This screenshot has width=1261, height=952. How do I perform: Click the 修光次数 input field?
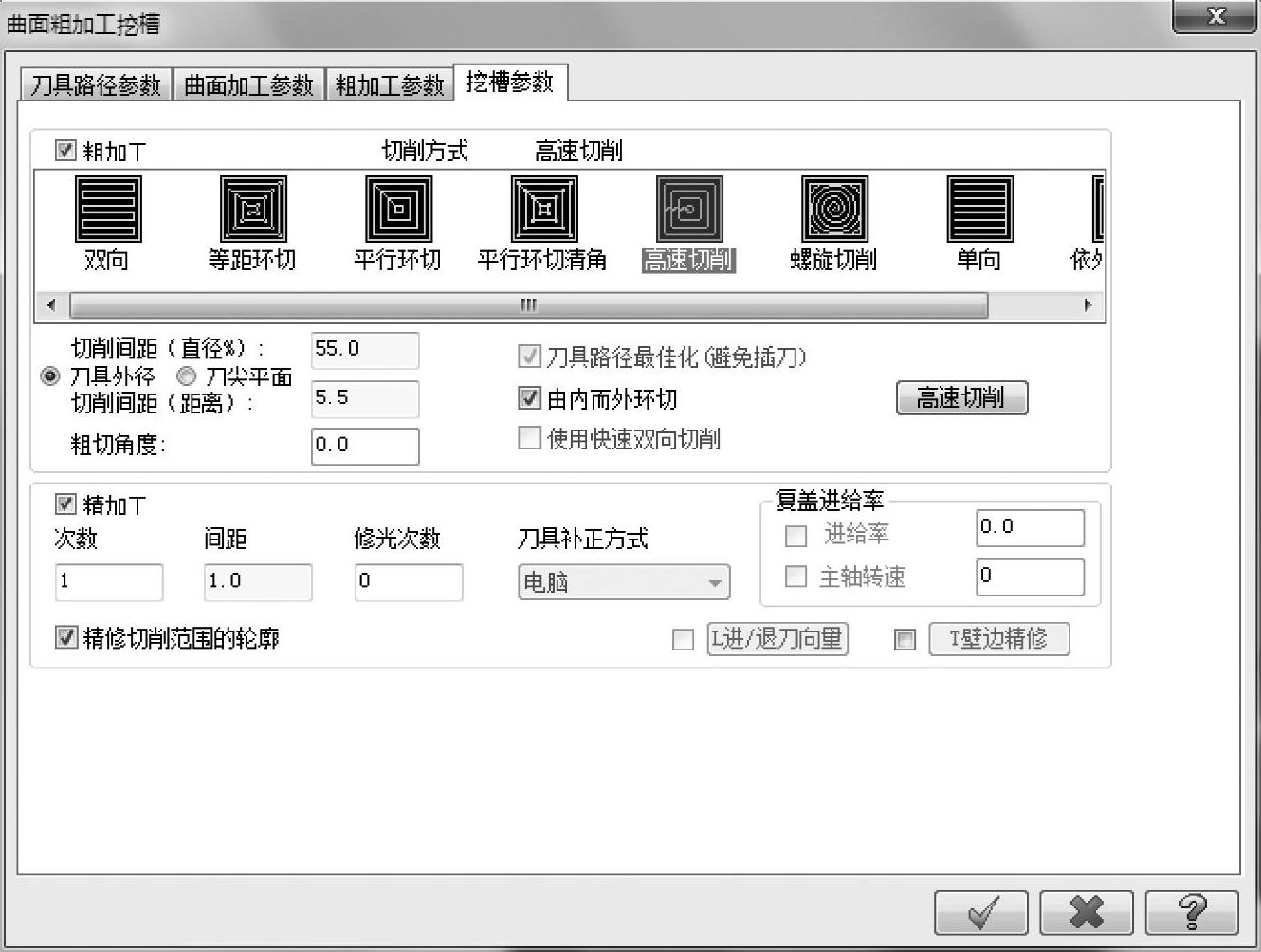coord(409,582)
